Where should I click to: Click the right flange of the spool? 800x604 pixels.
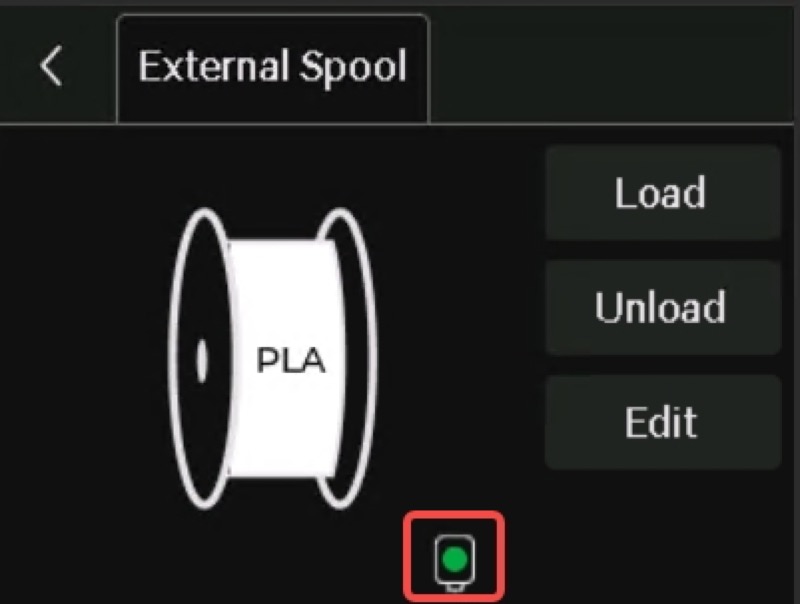pos(345,359)
